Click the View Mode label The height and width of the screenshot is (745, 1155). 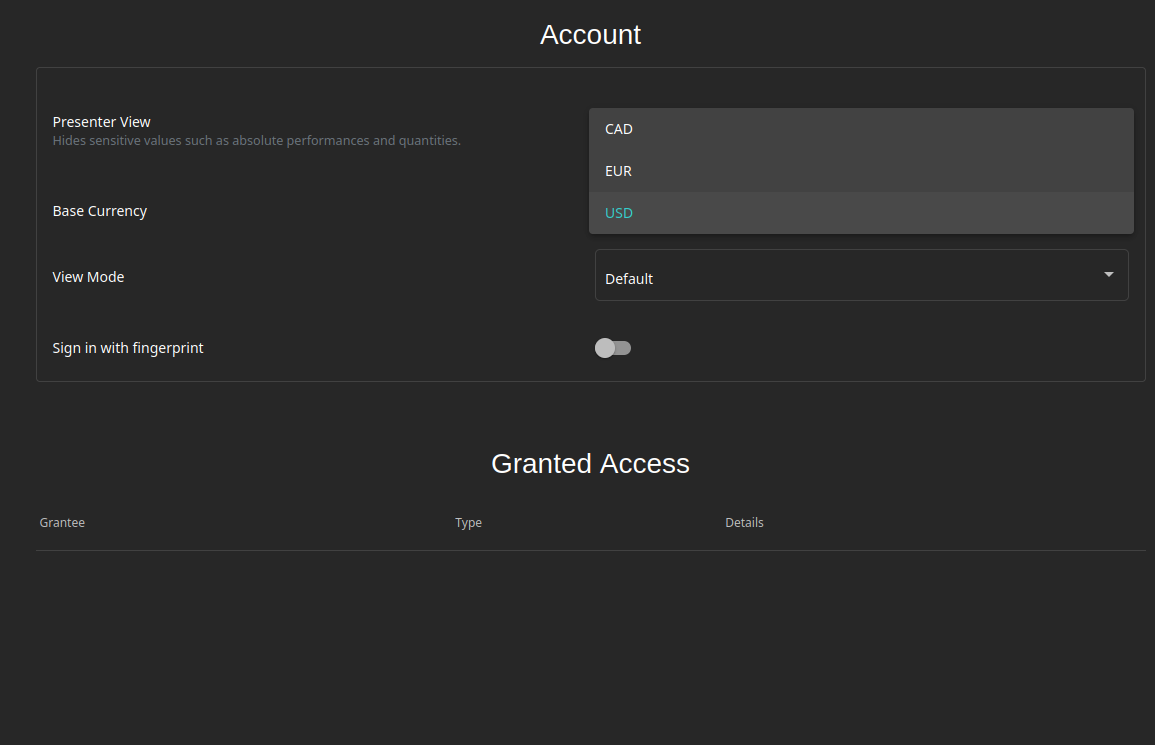(88, 276)
